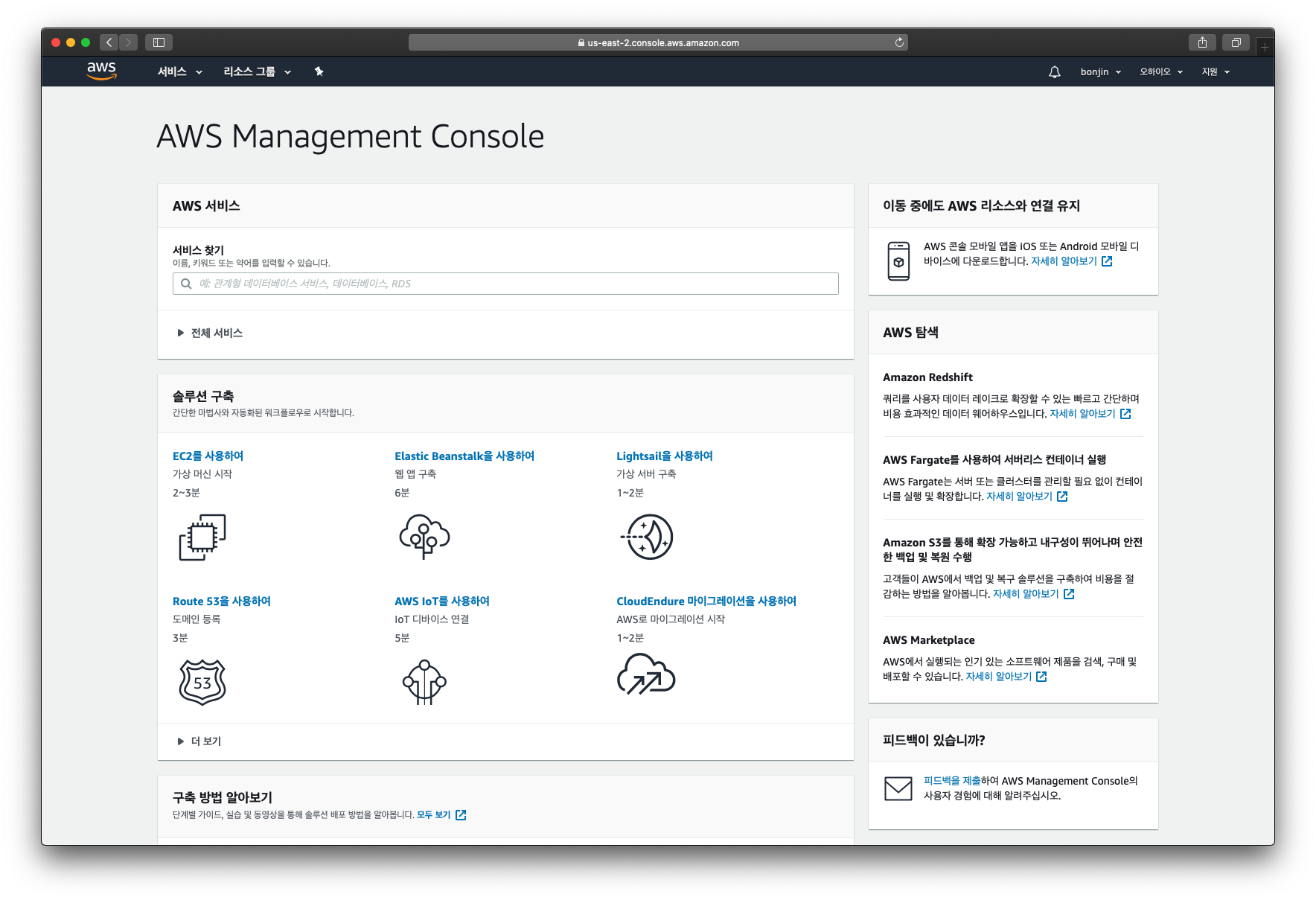The height and width of the screenshot is (900, 1316).
Task: Click 자세히 알아보기 under AWS Fargate
Action: coord(1019,497)
